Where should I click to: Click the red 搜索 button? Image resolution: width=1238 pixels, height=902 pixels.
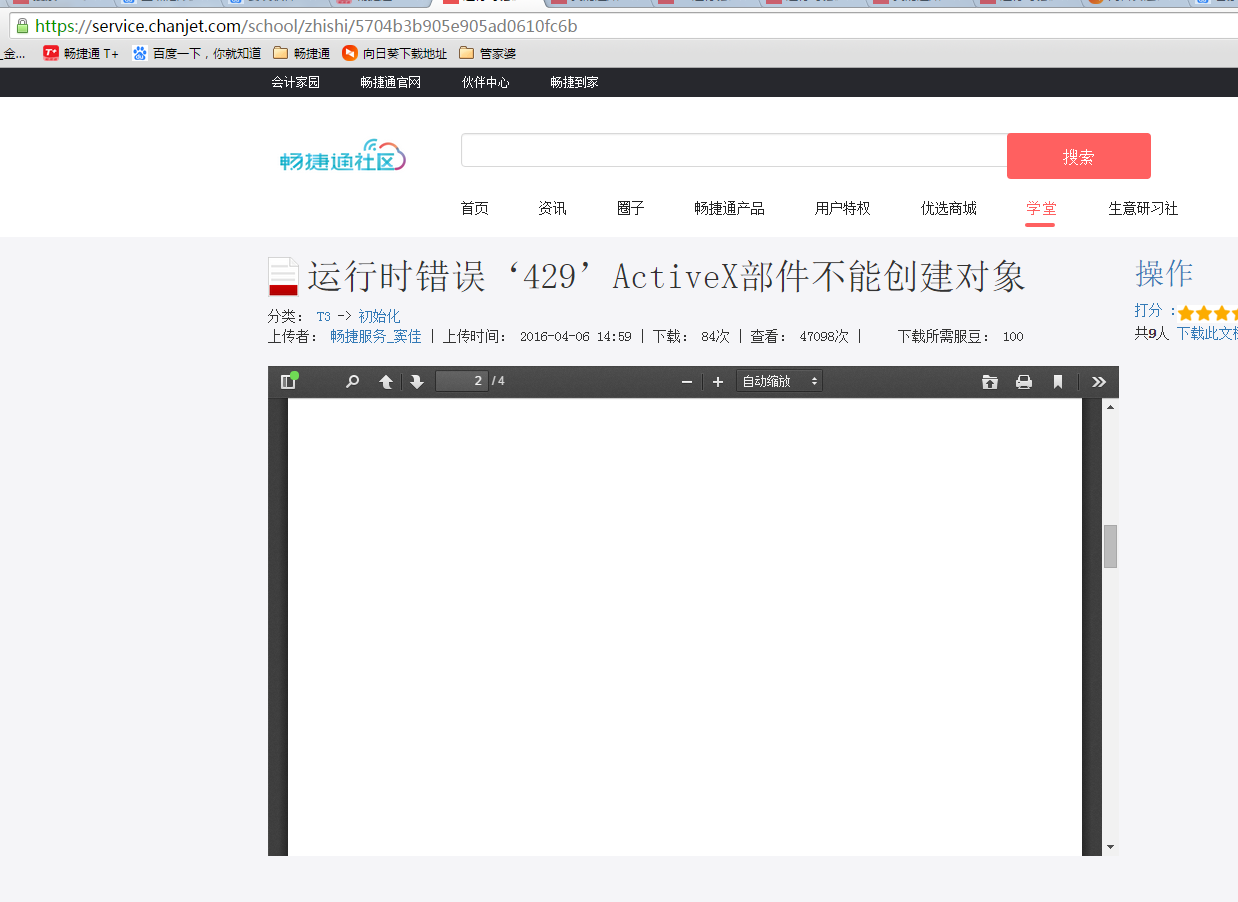point(1079,156)
